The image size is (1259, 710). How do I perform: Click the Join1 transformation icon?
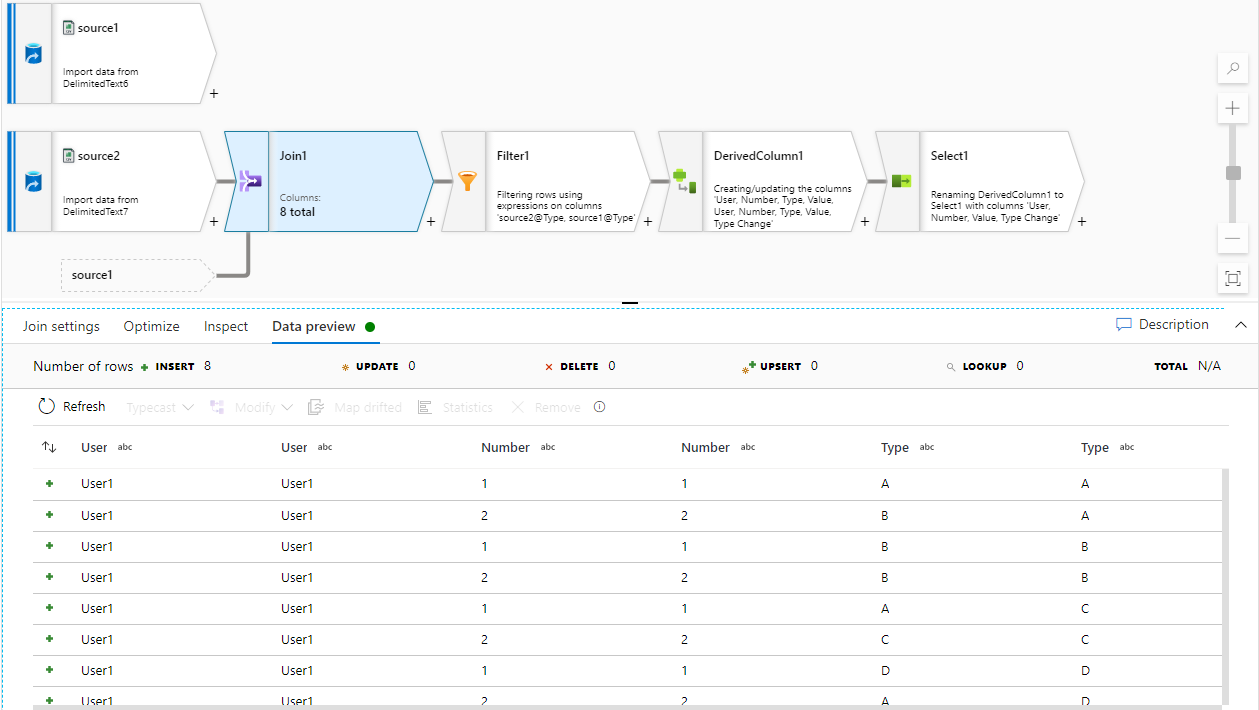tap(248, 182)
